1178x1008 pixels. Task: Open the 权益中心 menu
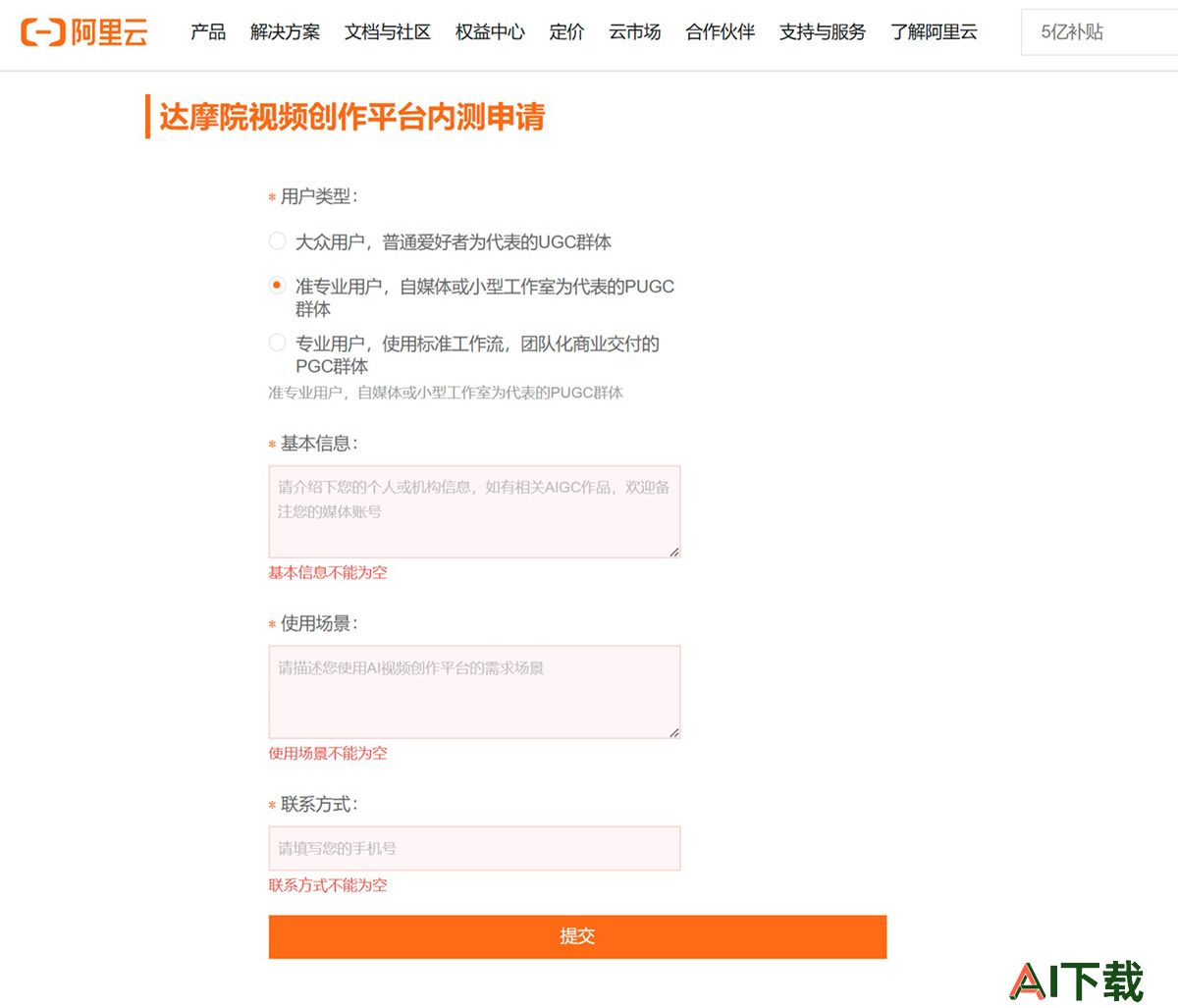(x=490, y=32)
